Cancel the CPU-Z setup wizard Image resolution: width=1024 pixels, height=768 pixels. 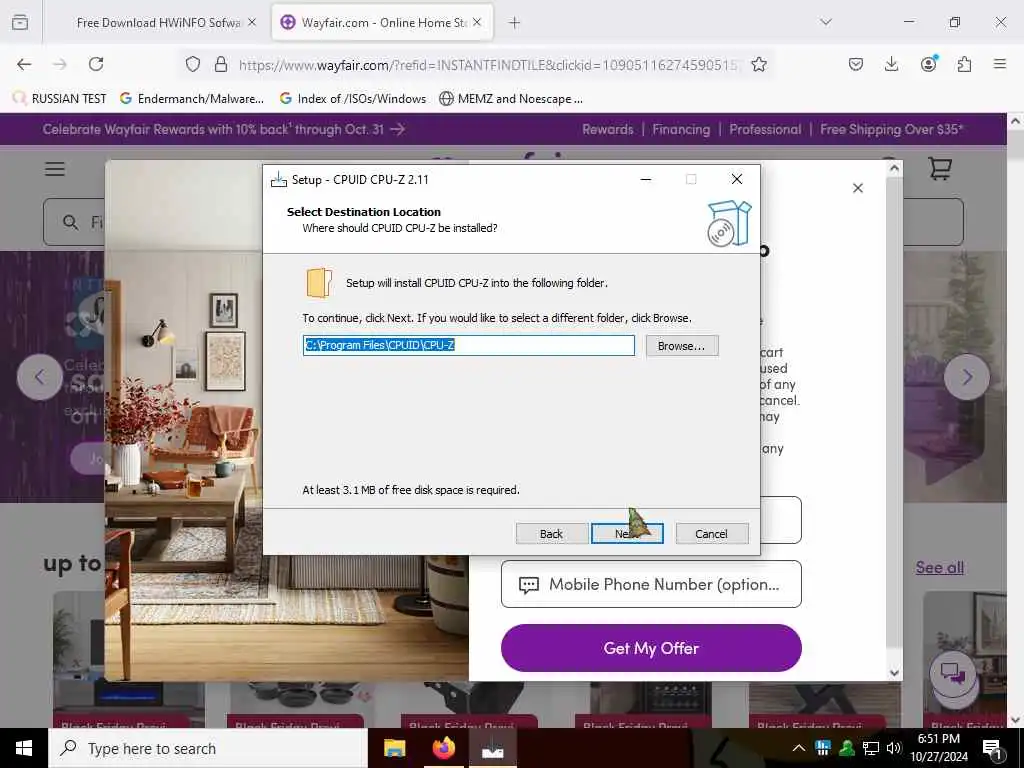(x=711, y=534)
